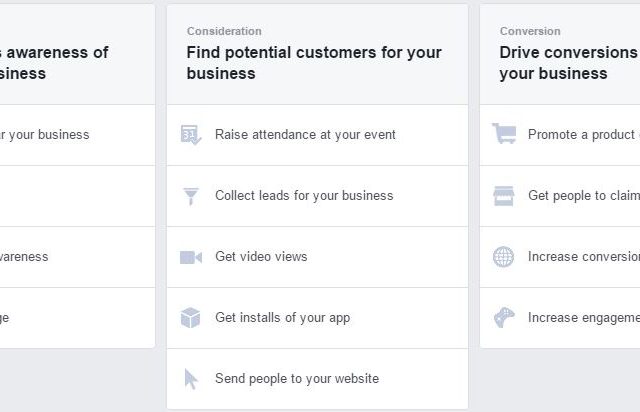
Task: Select Send people to your website
Action: pos(318,379)
